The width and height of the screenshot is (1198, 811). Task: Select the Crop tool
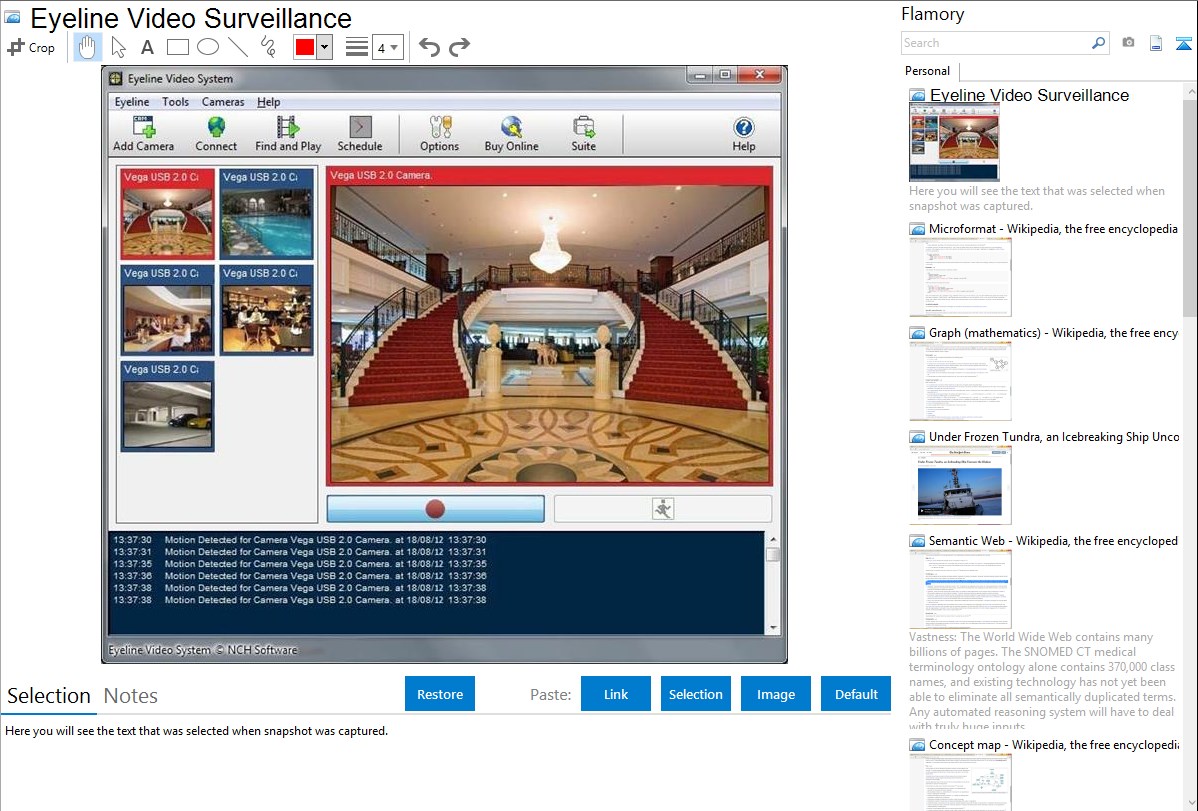31,47
